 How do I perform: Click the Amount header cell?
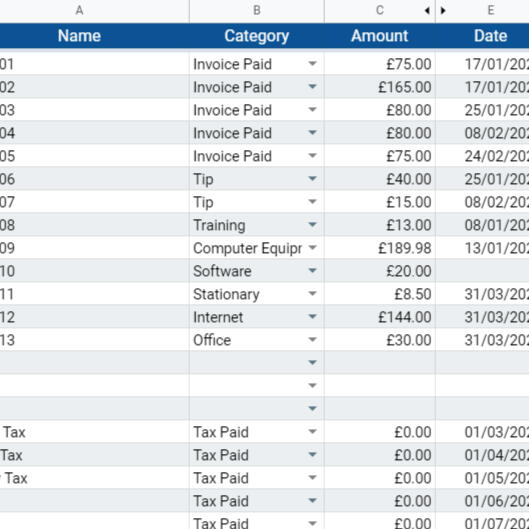click(380, 36)
